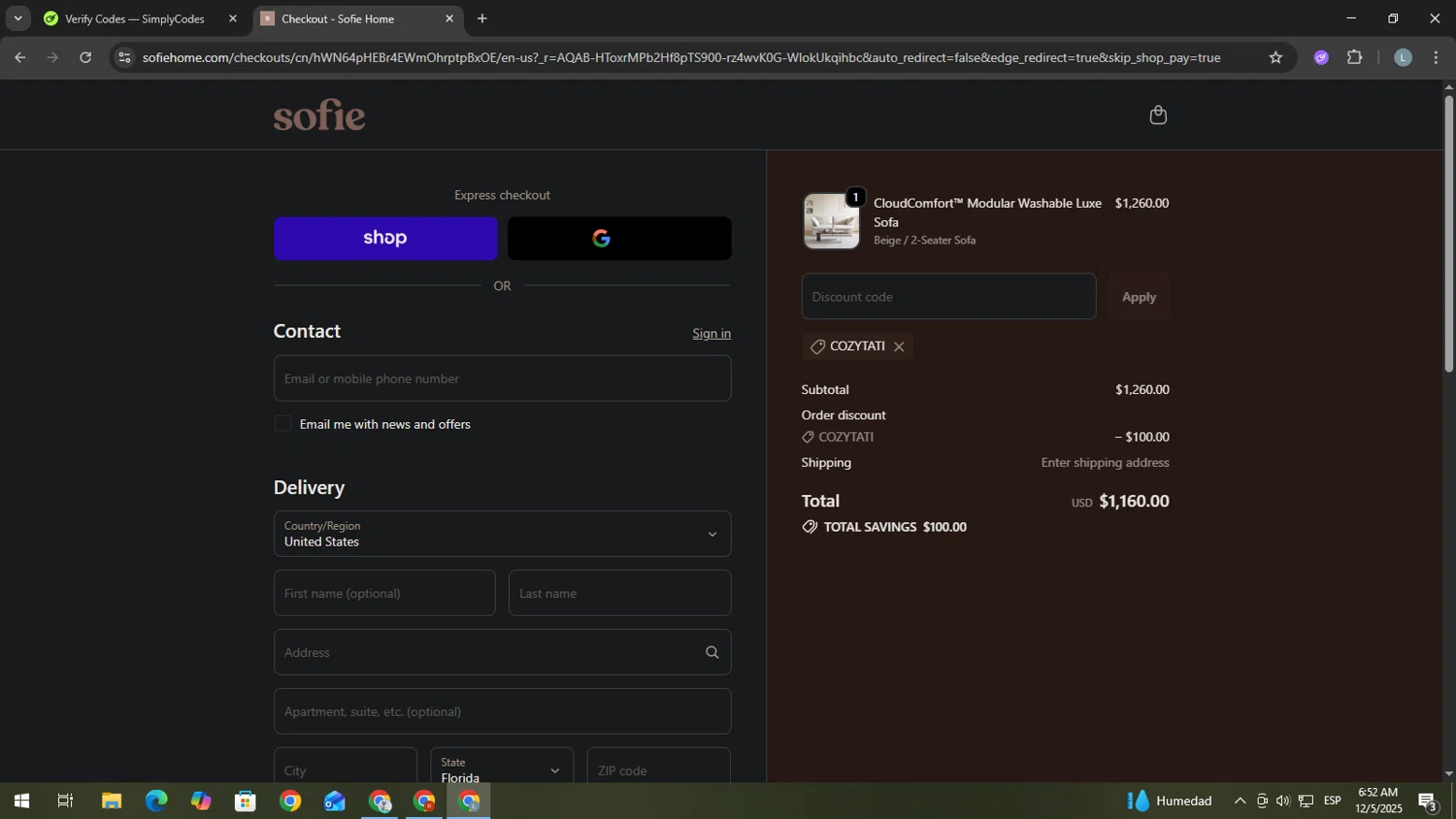Click the Total Savings tag icon

[810, 527]
